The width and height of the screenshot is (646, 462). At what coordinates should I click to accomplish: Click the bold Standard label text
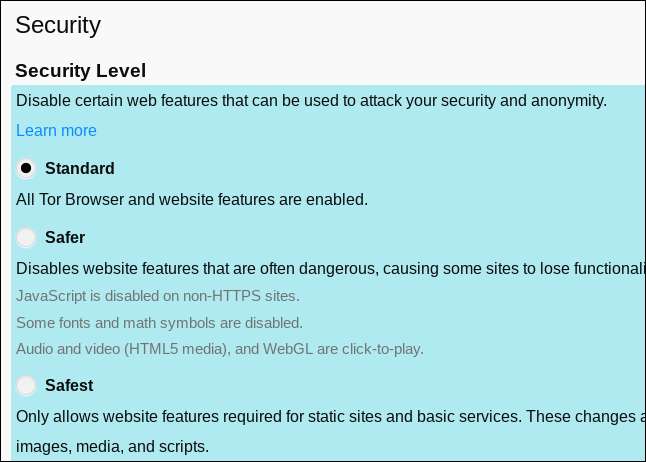pyautogui.click(x=80, y=168)
